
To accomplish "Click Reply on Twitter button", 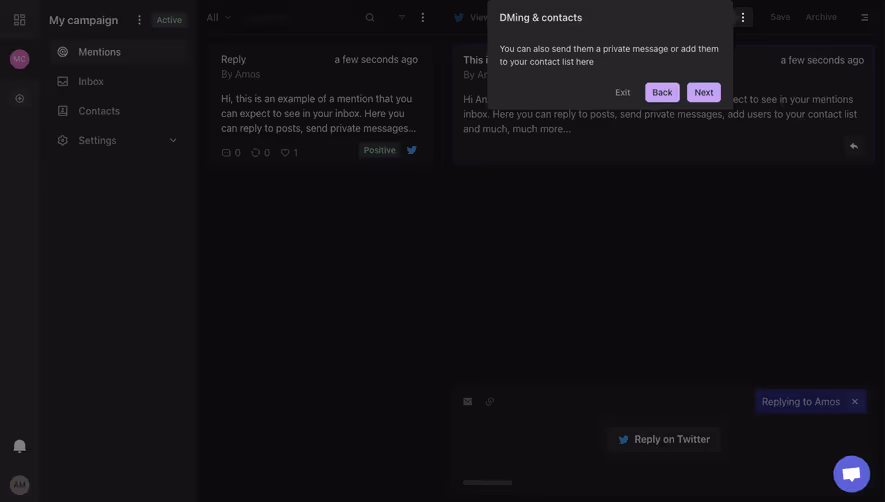I will coord(664,439).
